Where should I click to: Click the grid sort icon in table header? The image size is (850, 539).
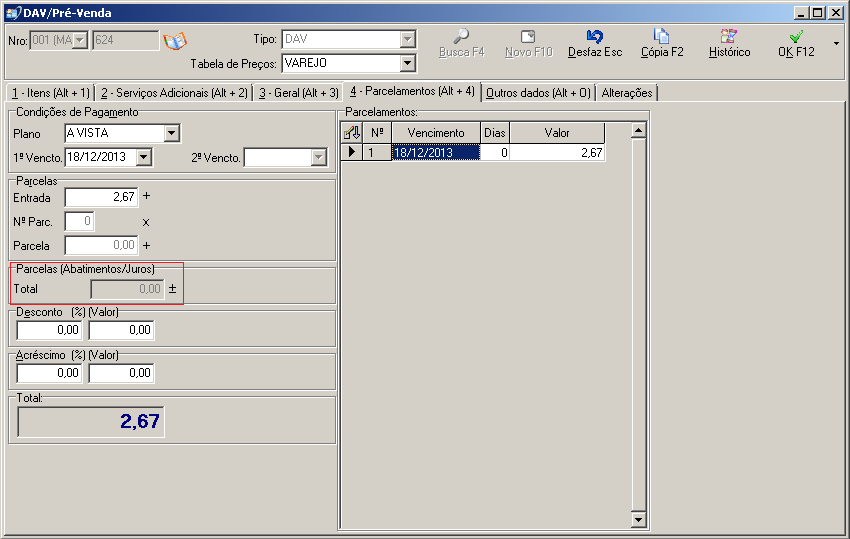[351, 133]
